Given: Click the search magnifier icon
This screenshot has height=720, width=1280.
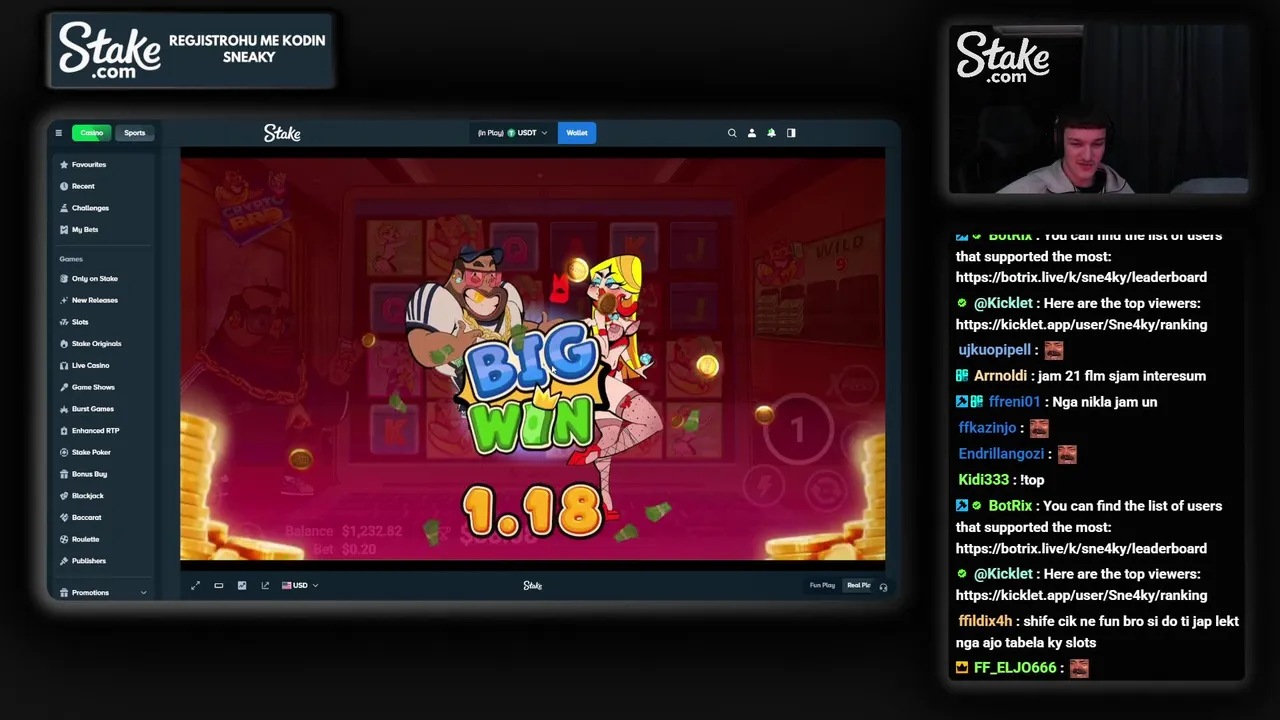Looking at the screenshot, I should point(732,133).
